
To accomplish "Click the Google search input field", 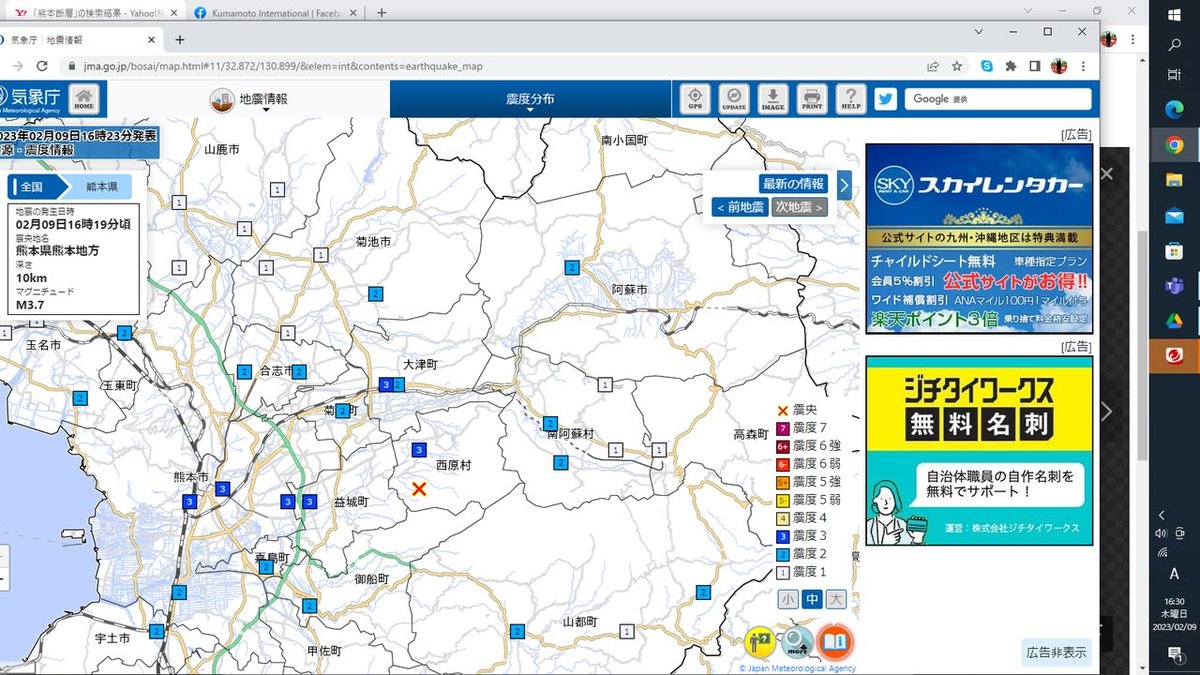I will point(998,99).
